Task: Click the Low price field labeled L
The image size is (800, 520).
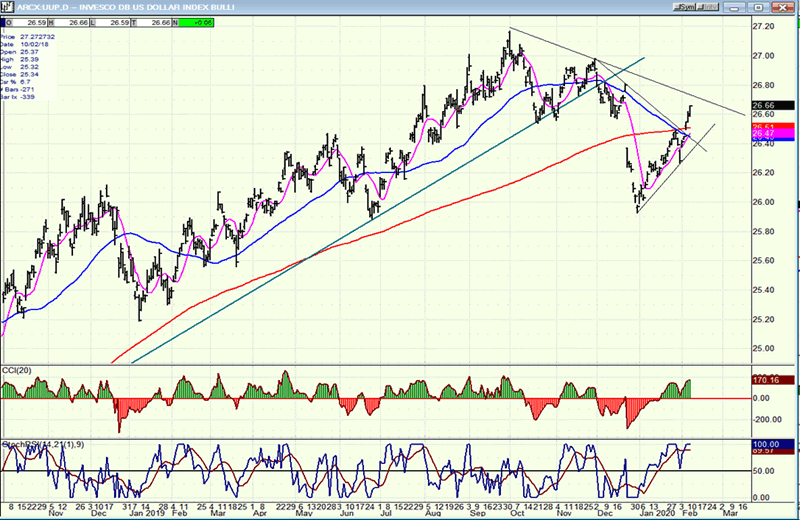Action: [x=116, y=21]
